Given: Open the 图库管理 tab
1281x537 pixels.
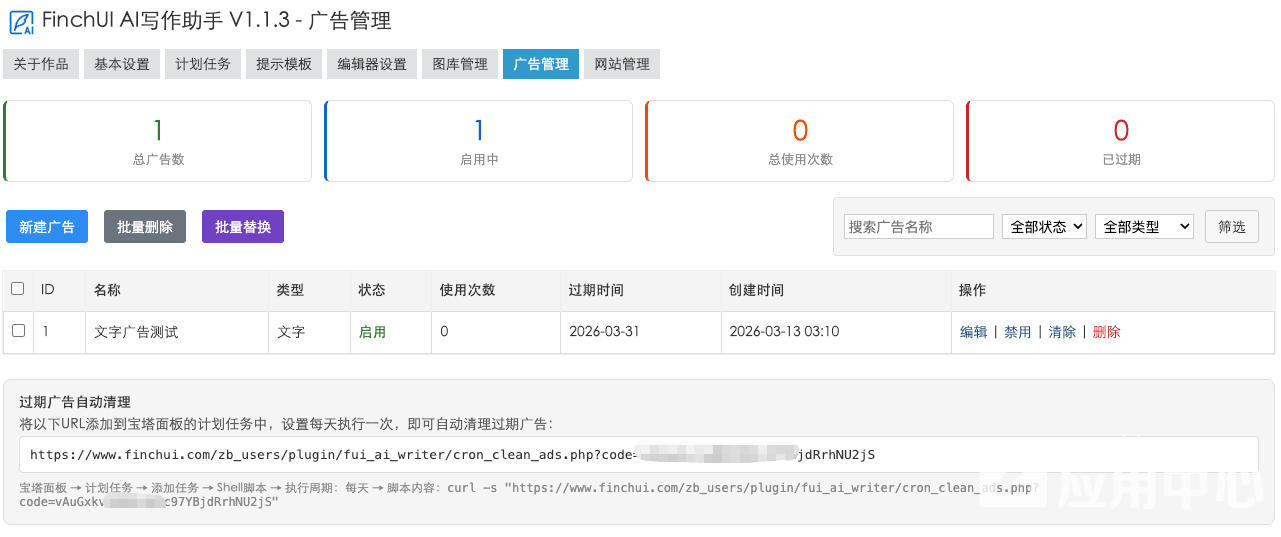Looking at the screenshot, I should 460,64.
